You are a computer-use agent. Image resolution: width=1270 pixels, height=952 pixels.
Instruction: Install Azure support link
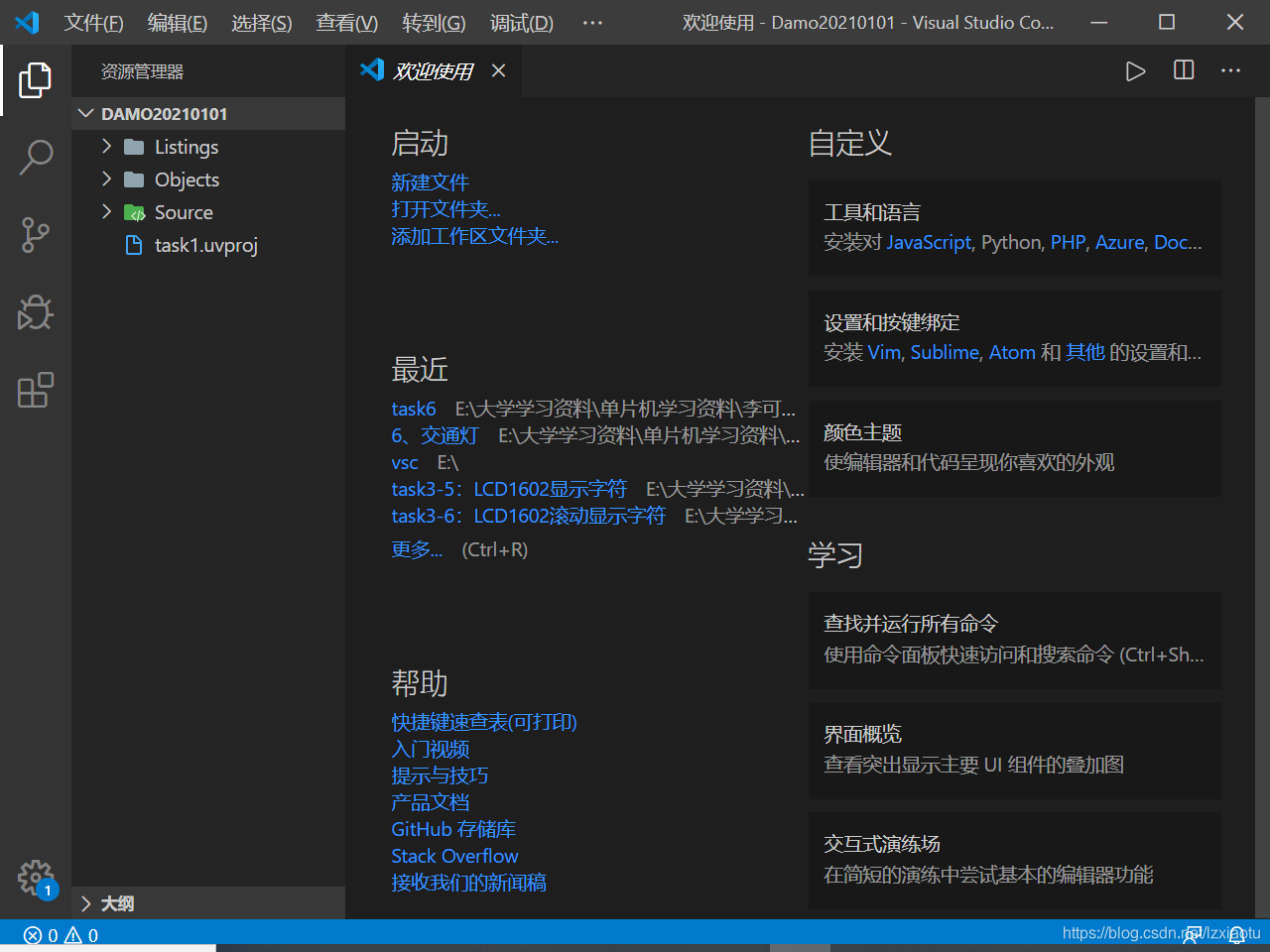tap(1119, 243)
